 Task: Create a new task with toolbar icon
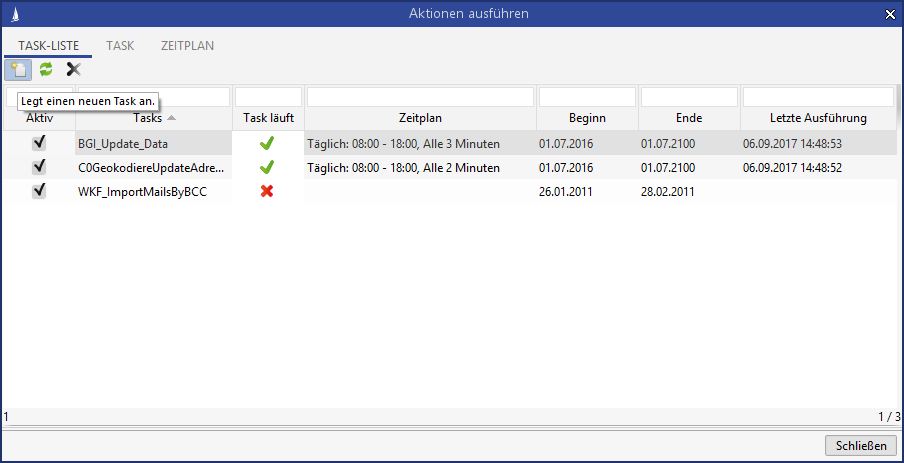[x=17, y=69]
